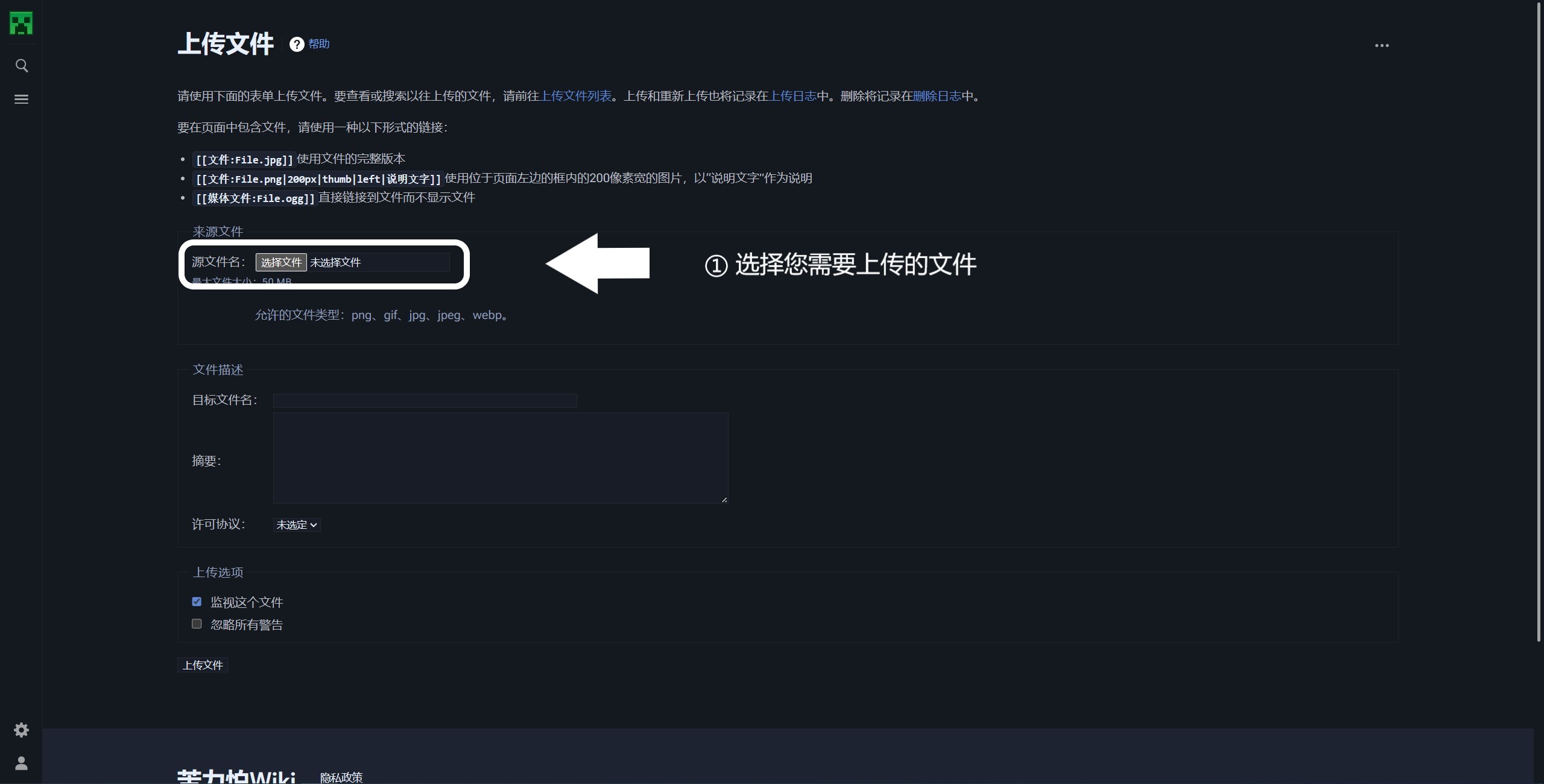Open the 隐私政策 footer link

[341, 777]
